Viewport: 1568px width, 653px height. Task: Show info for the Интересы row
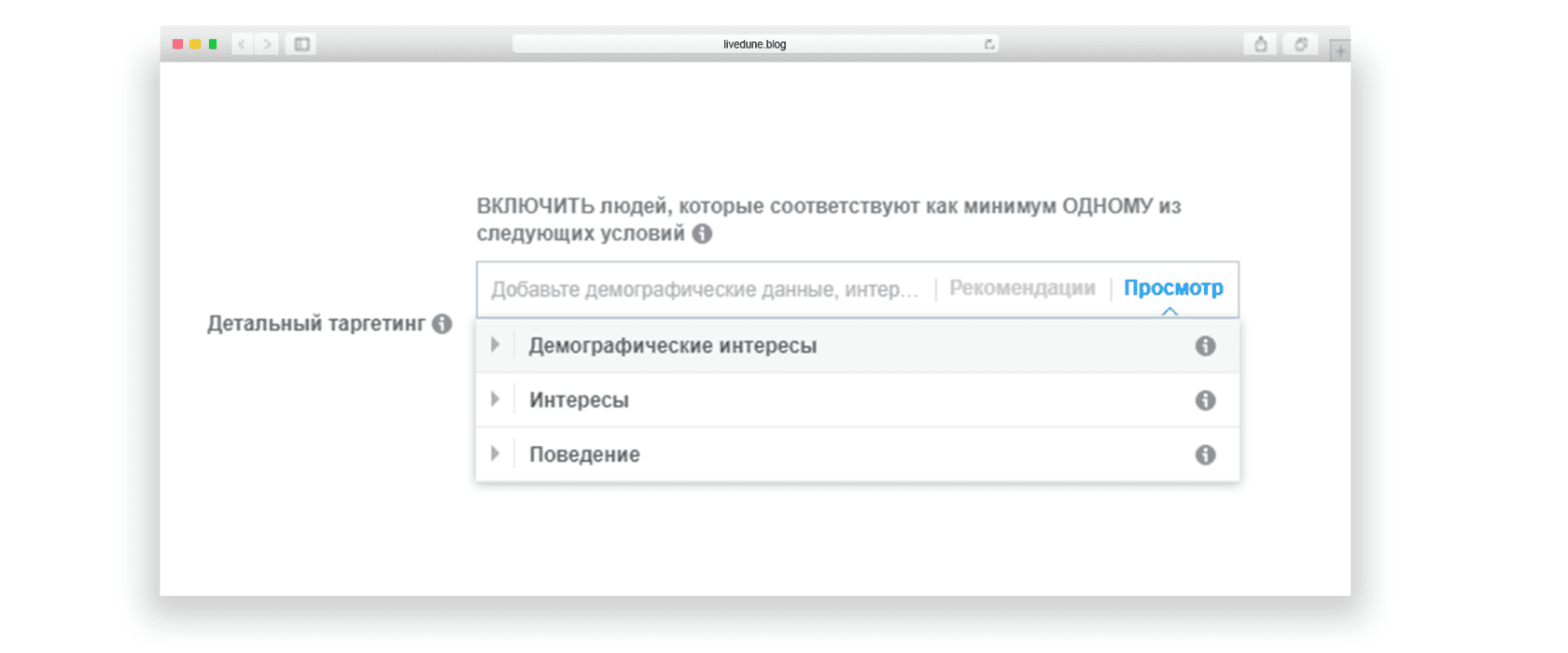1205,400
